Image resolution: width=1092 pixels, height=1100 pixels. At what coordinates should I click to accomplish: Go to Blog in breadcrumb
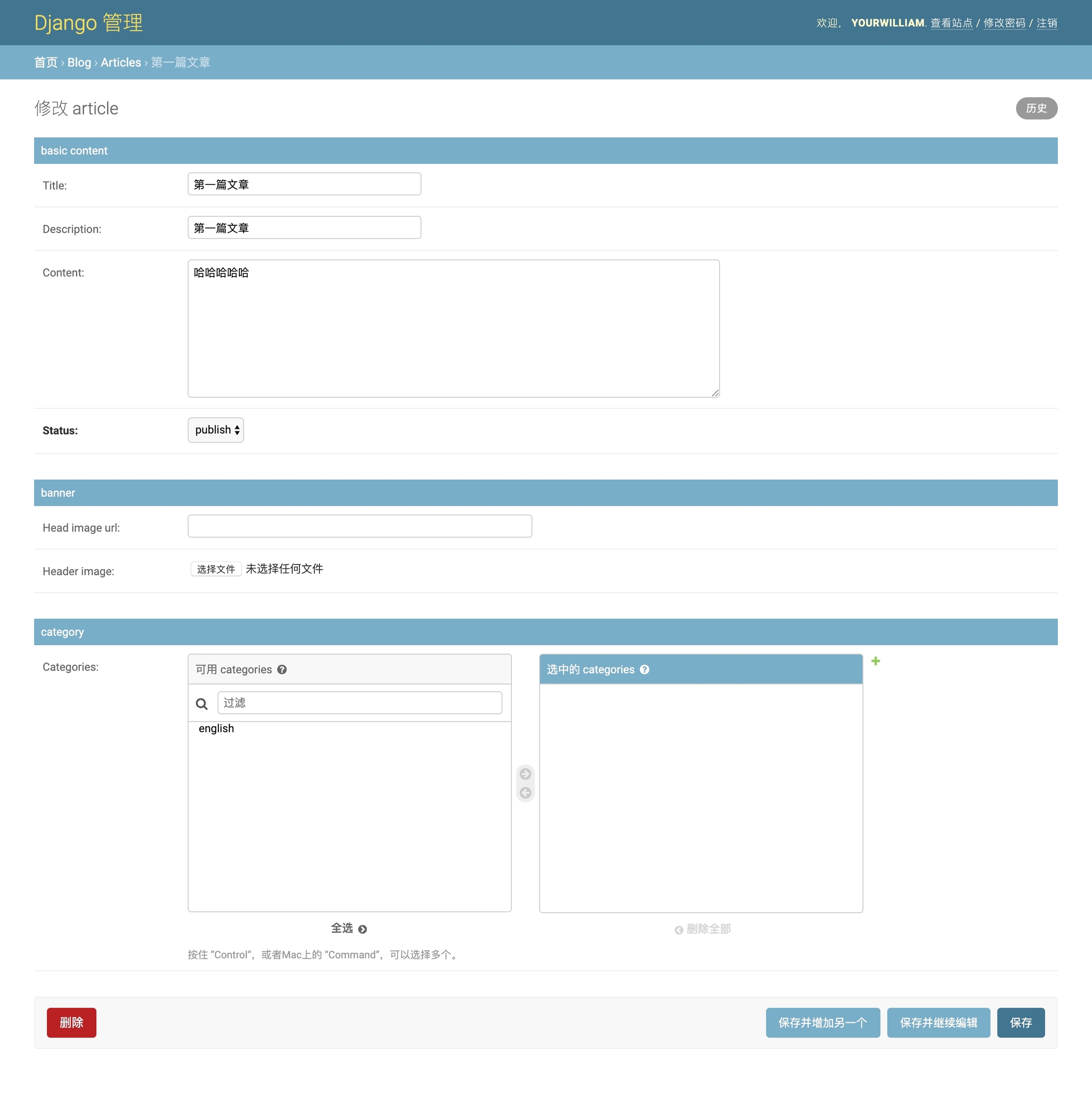point(79,63)
